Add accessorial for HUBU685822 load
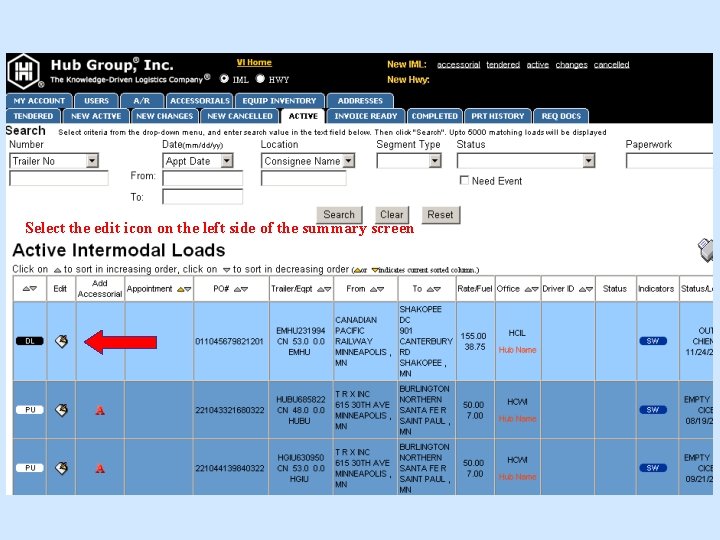 pyautogui.click(x=100, y=410)
